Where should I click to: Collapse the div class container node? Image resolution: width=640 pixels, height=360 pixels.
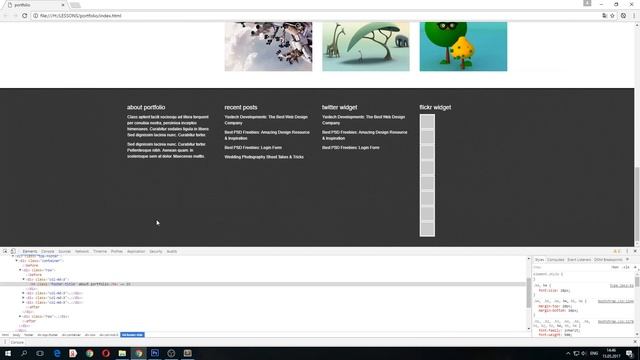click(x=17, y=261)
